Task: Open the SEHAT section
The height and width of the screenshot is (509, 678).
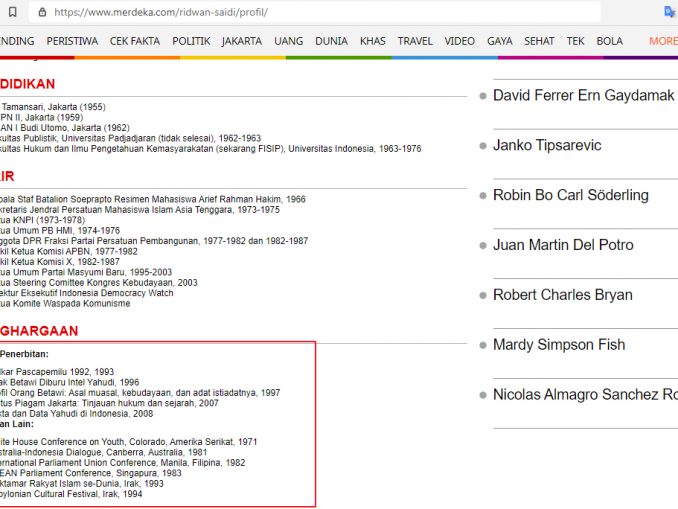Action: (539, 41)
